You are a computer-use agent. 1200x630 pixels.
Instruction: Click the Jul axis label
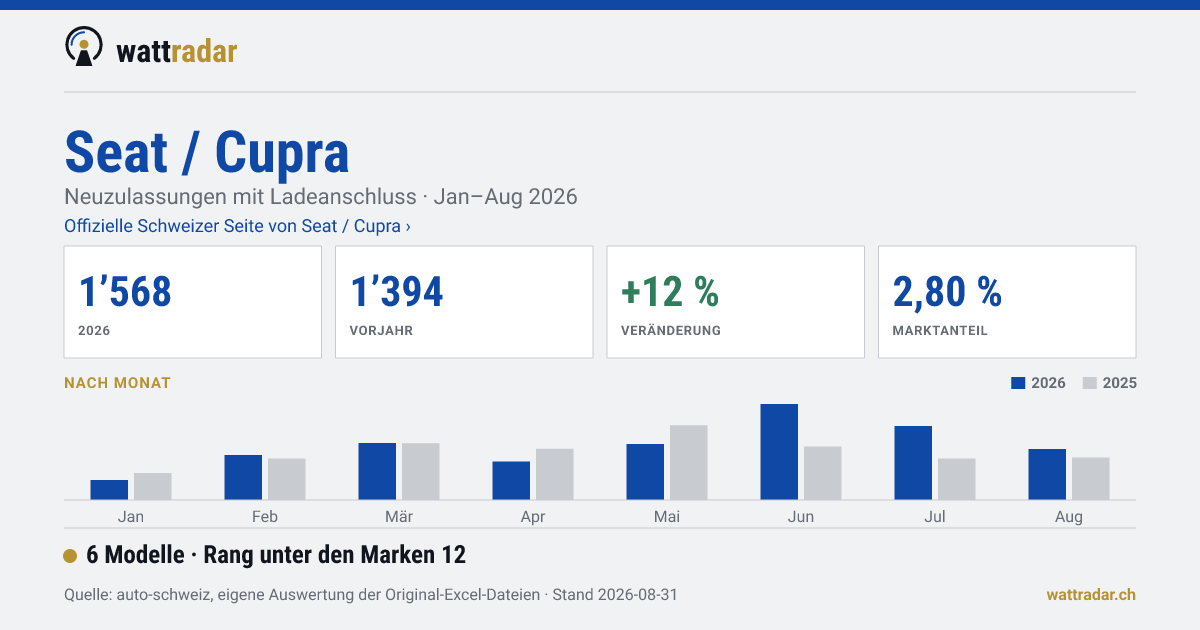tap(935, 517)
